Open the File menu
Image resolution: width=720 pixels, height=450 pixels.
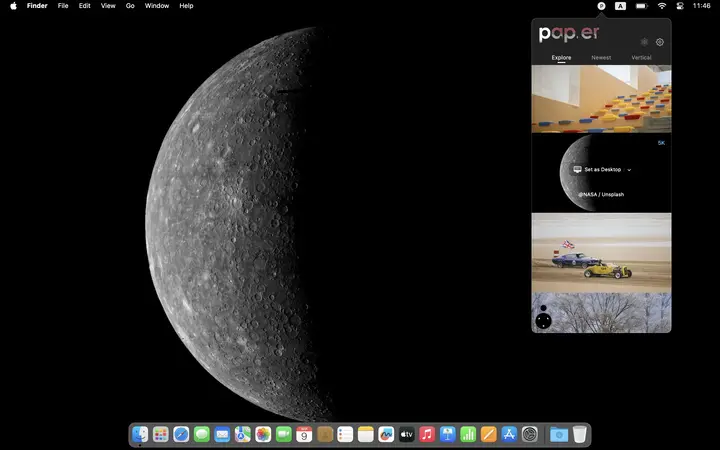point(63,6)
